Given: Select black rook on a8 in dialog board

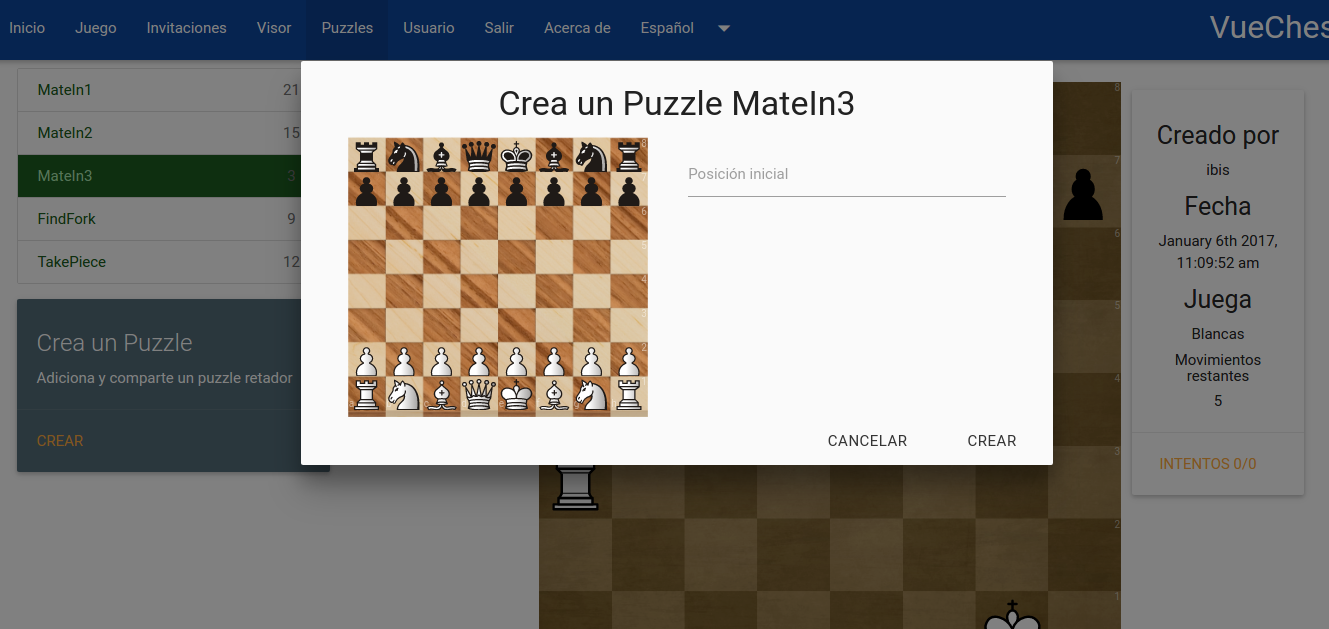Looking at the screenshot, I should point(367,155).
